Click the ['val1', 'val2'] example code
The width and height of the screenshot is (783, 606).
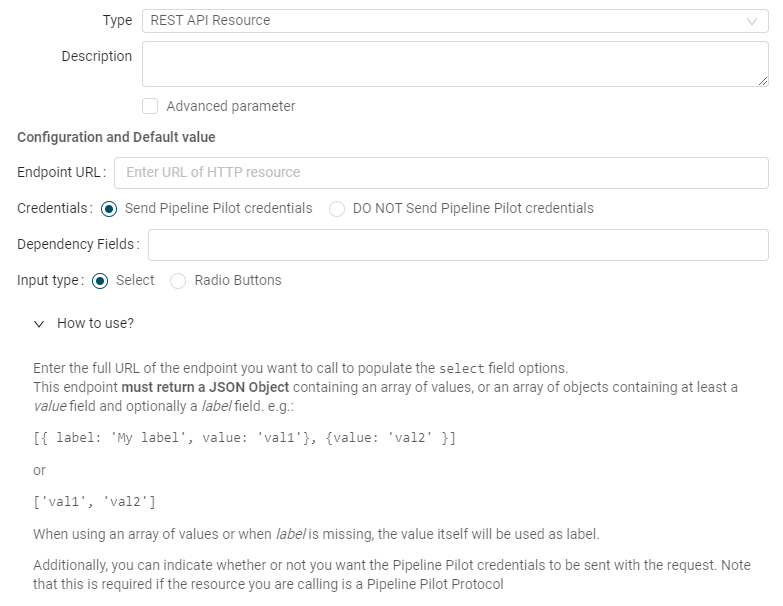point(94,502)
